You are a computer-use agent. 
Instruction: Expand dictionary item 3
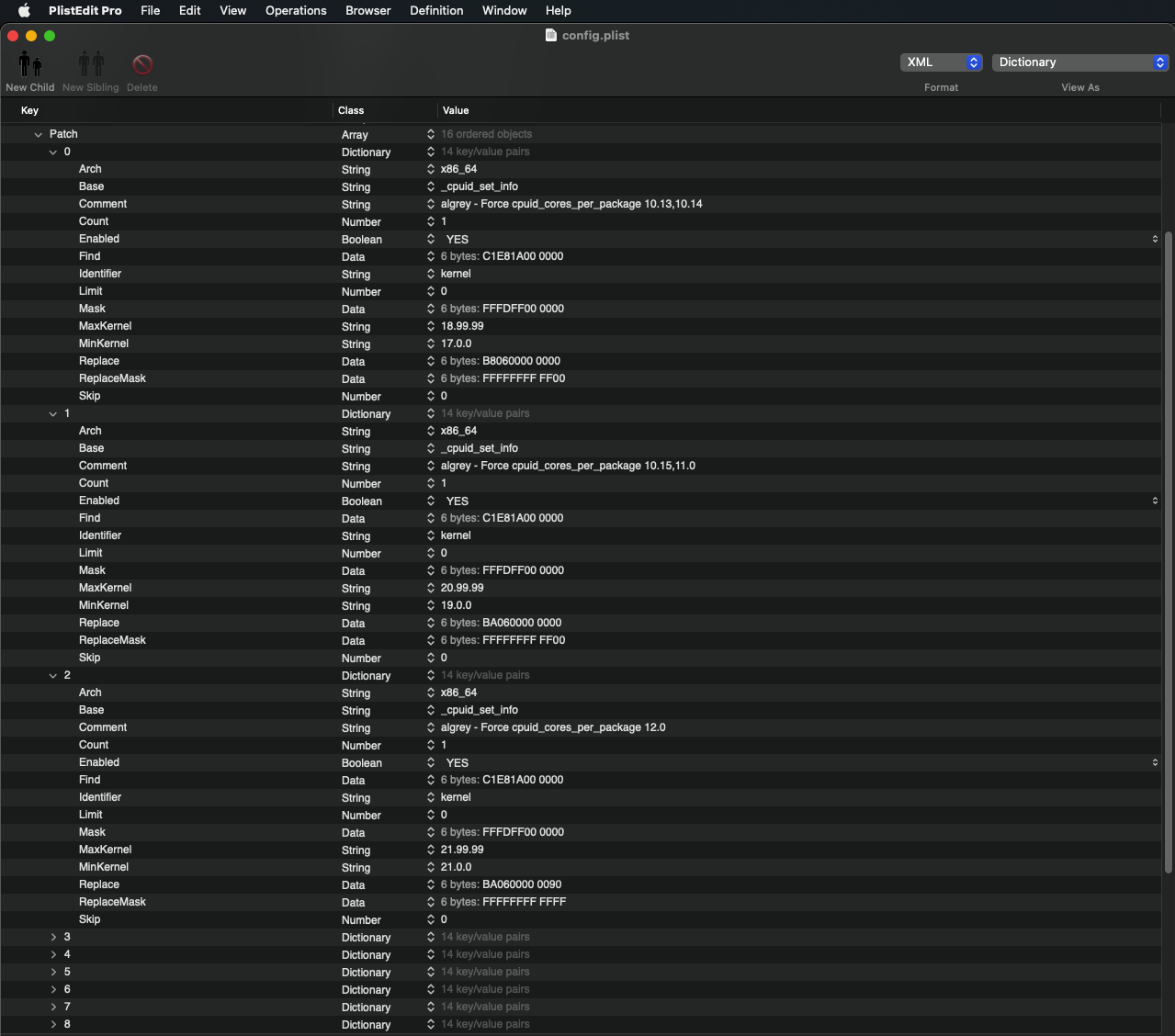tap(53, 937)
